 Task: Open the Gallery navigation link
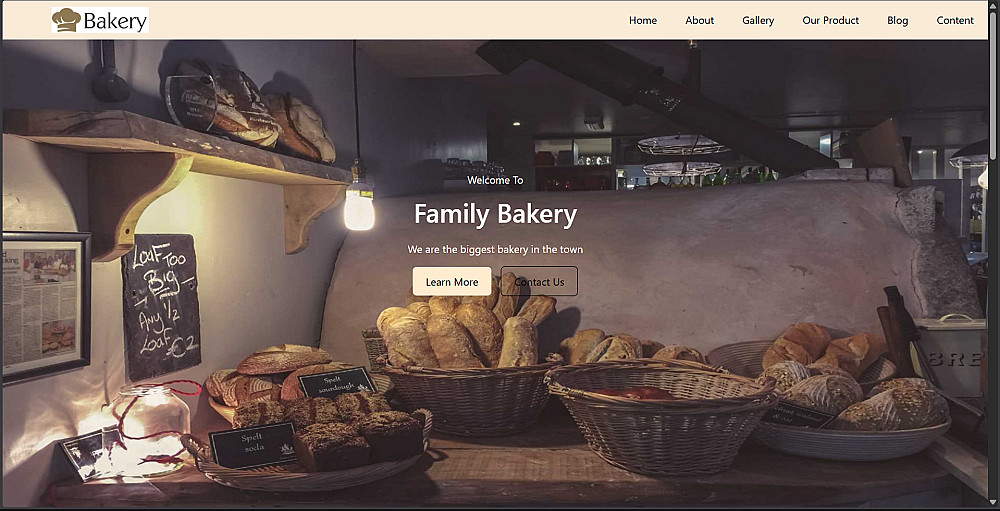tap(758, 20)
